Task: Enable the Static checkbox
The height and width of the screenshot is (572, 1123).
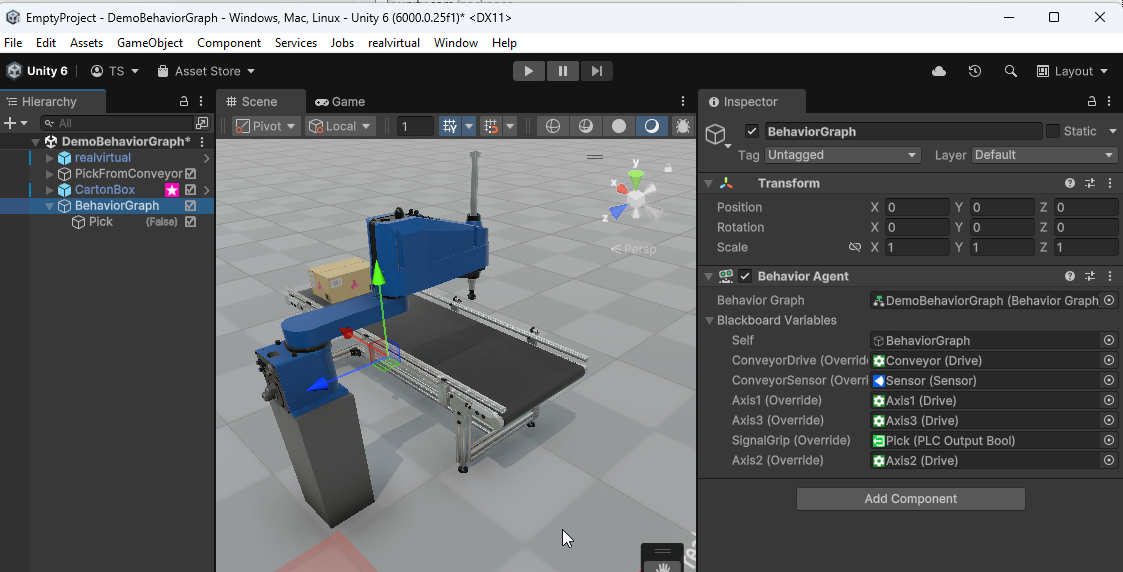Action: [x=1053, y=131]
